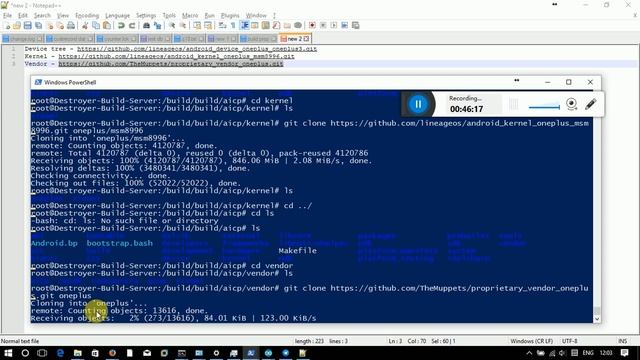Click the Zoom In toolbar icon

[172, 25]
